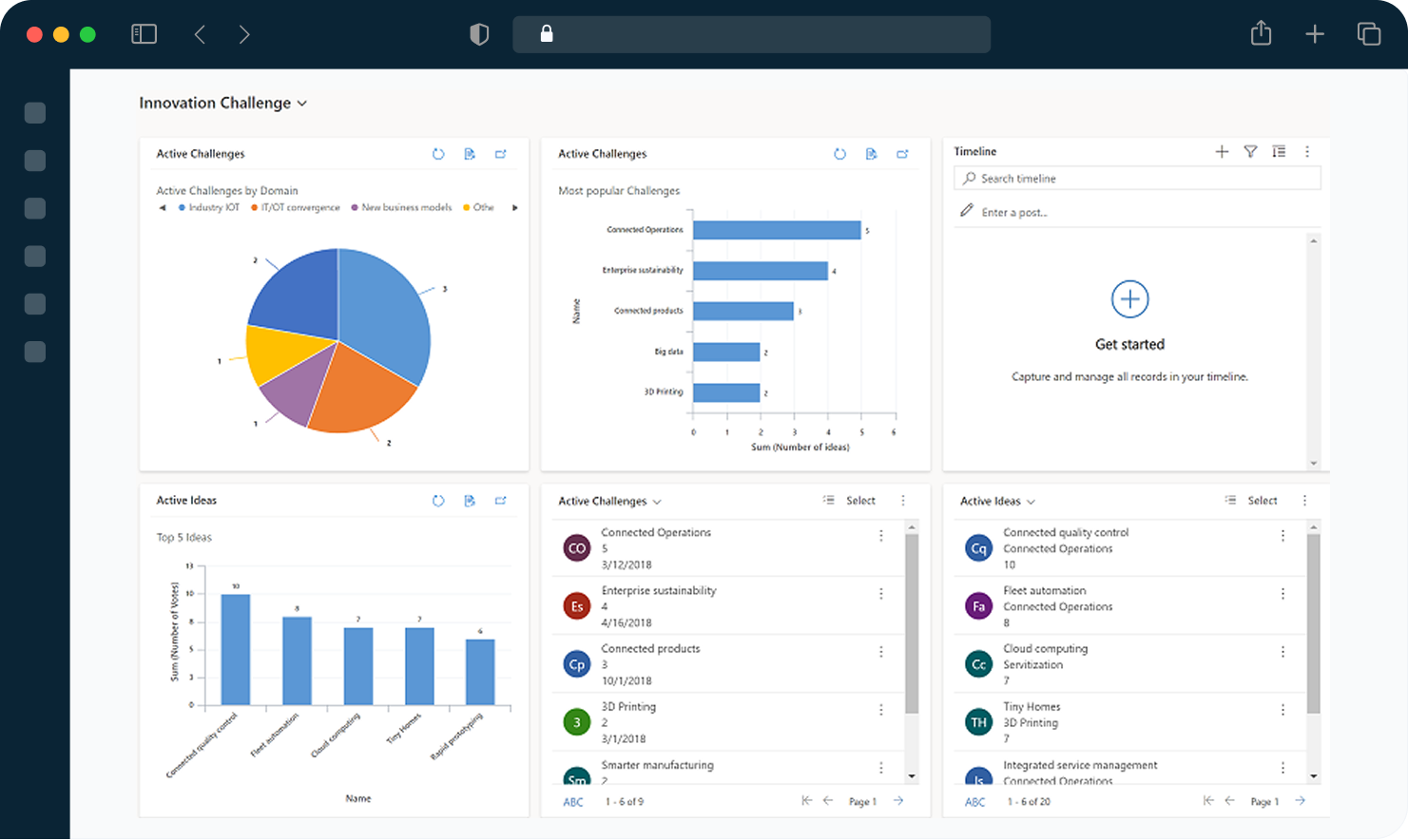1408x840 pixels.
Task: Add a new Timeline record with plus icon
Action: click(x=1222, y=152)
